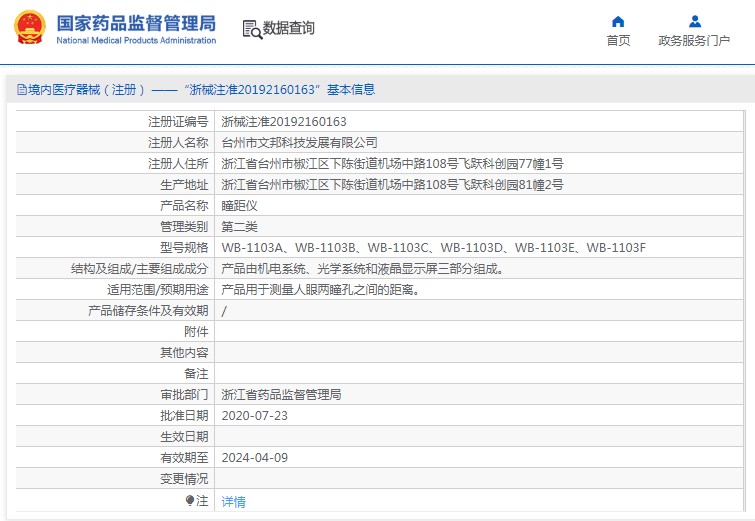The height and width of the screenshot is (521, 755).
Task: Select approval department 浙江省药品监督管理局
Action: 281,394
